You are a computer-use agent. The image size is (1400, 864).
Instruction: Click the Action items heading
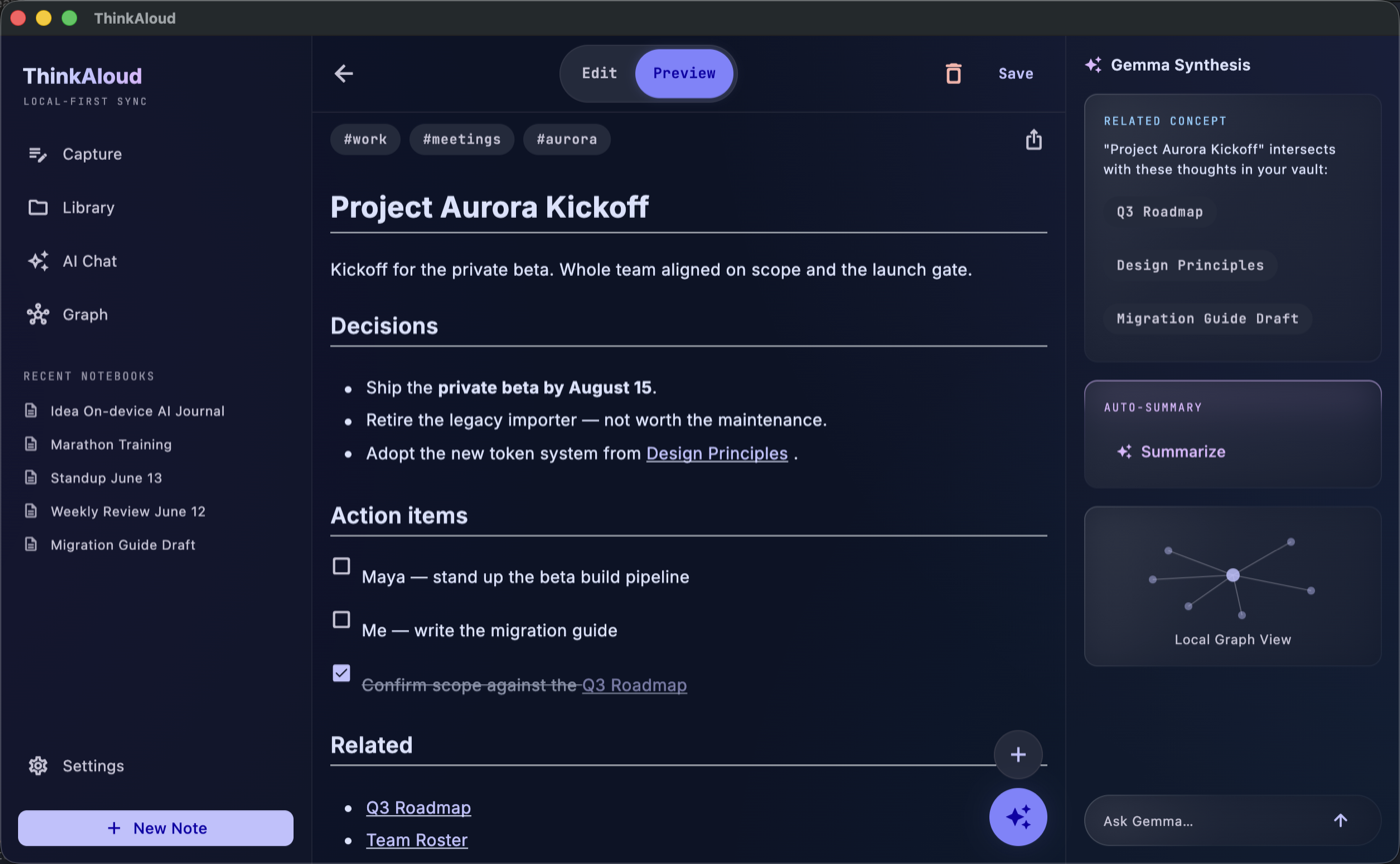coord(399,515)
